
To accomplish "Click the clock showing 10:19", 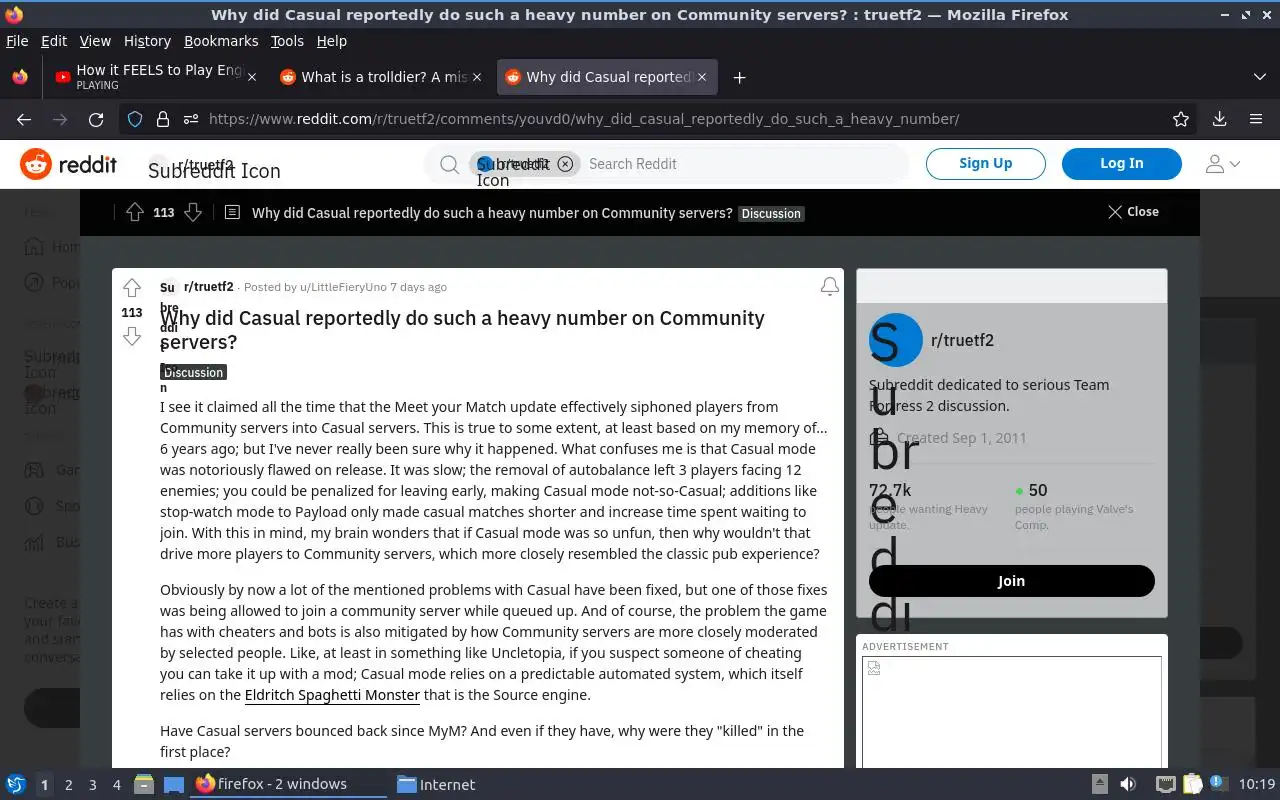I will [1257, 785].
